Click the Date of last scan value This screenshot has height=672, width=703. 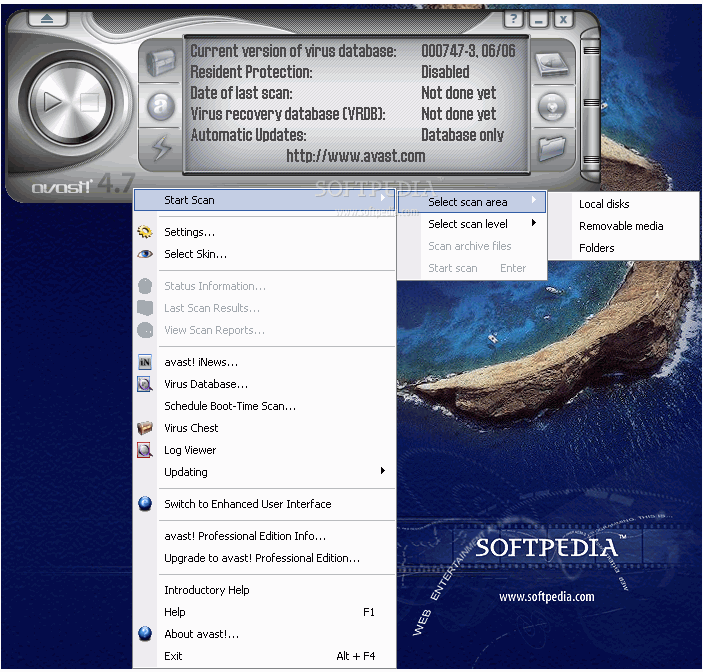[x=459, y=93]
